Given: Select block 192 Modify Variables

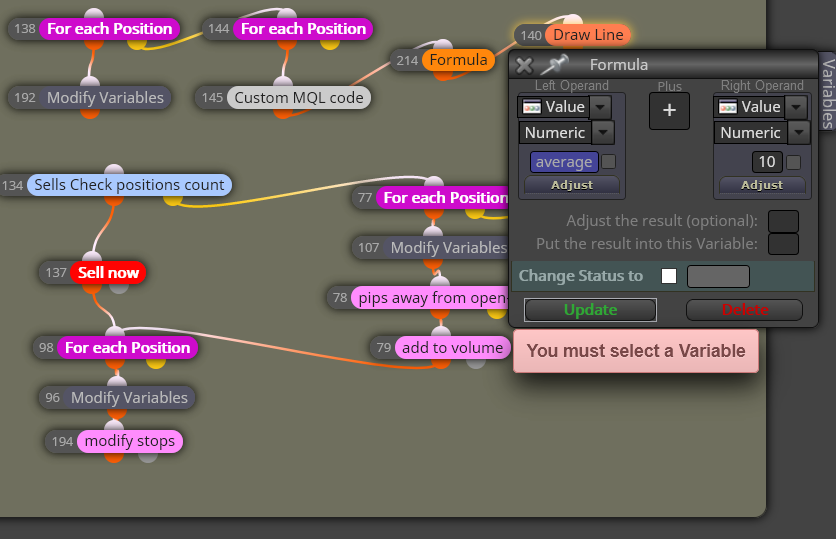Looking at the screenshot, I should 105,98.
